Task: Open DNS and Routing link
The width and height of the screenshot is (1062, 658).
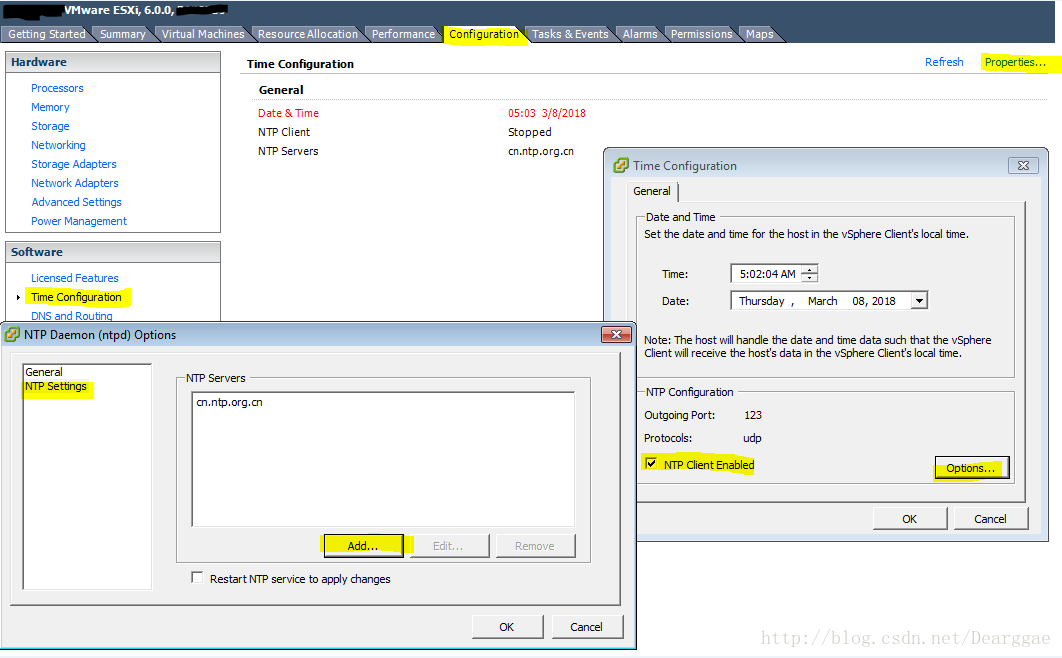Action: coord(72,315)
